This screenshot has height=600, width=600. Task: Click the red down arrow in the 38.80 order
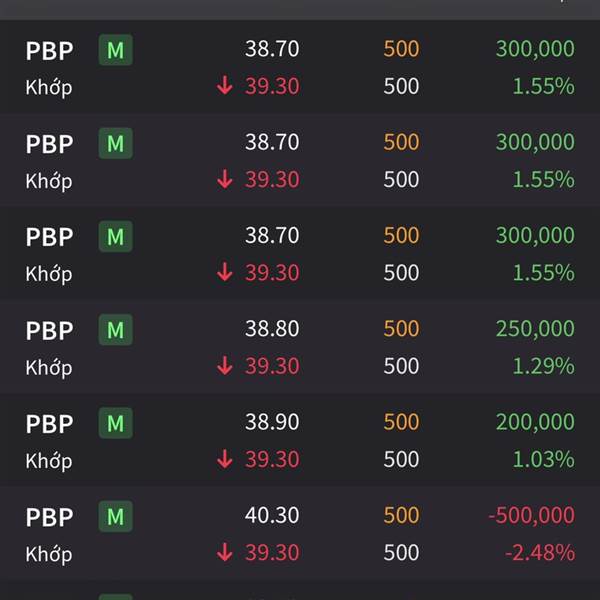point(225,365)
